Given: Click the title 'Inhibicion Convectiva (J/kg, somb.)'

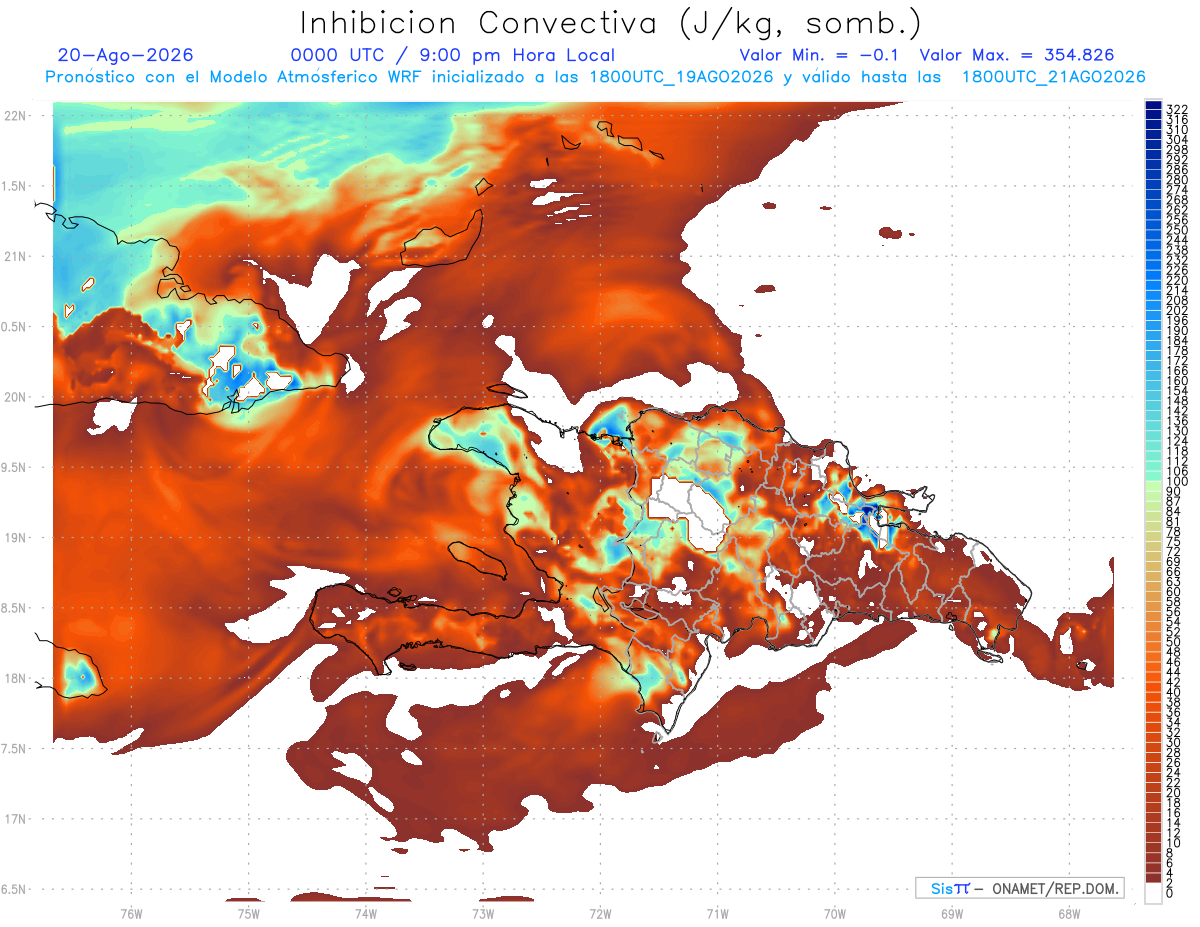Looking at the screenshot, I should click(x=612, y=24).
